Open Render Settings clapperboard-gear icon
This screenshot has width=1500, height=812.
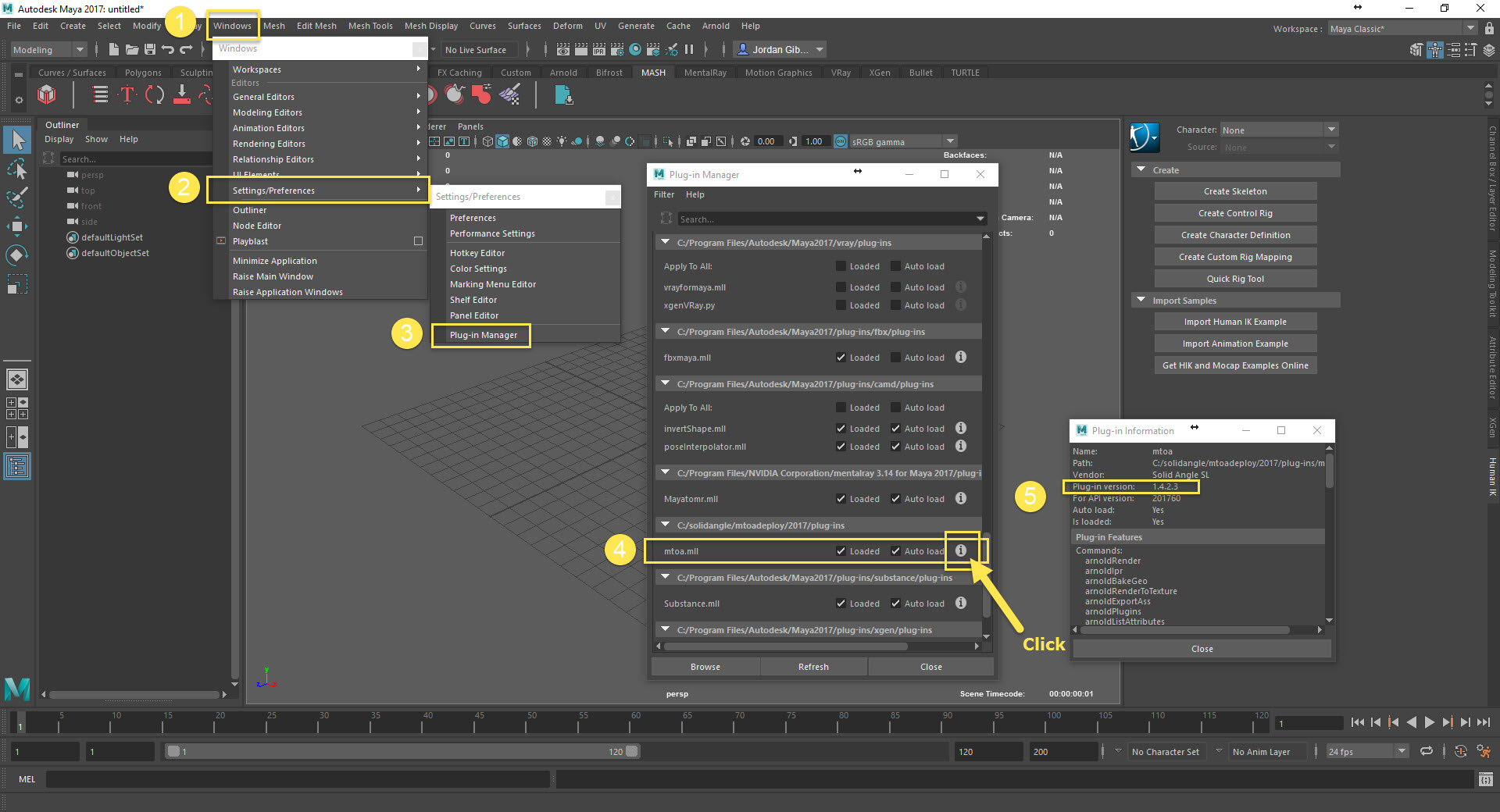[x=617, y=49]
